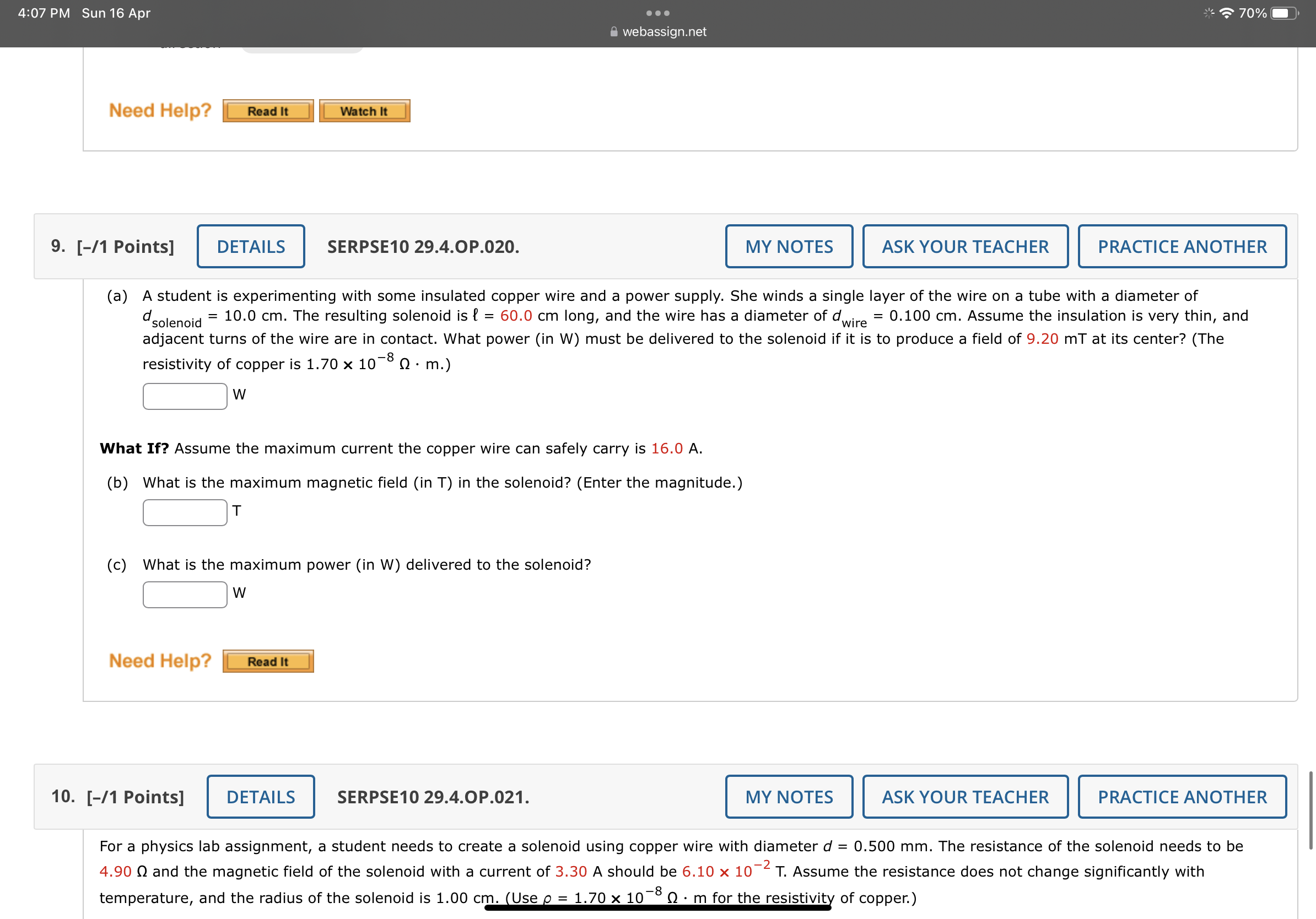Open MY NOTES for question 9
Image resolution: width=1316 pixels, height=919 pixels.
coord(789,246)
